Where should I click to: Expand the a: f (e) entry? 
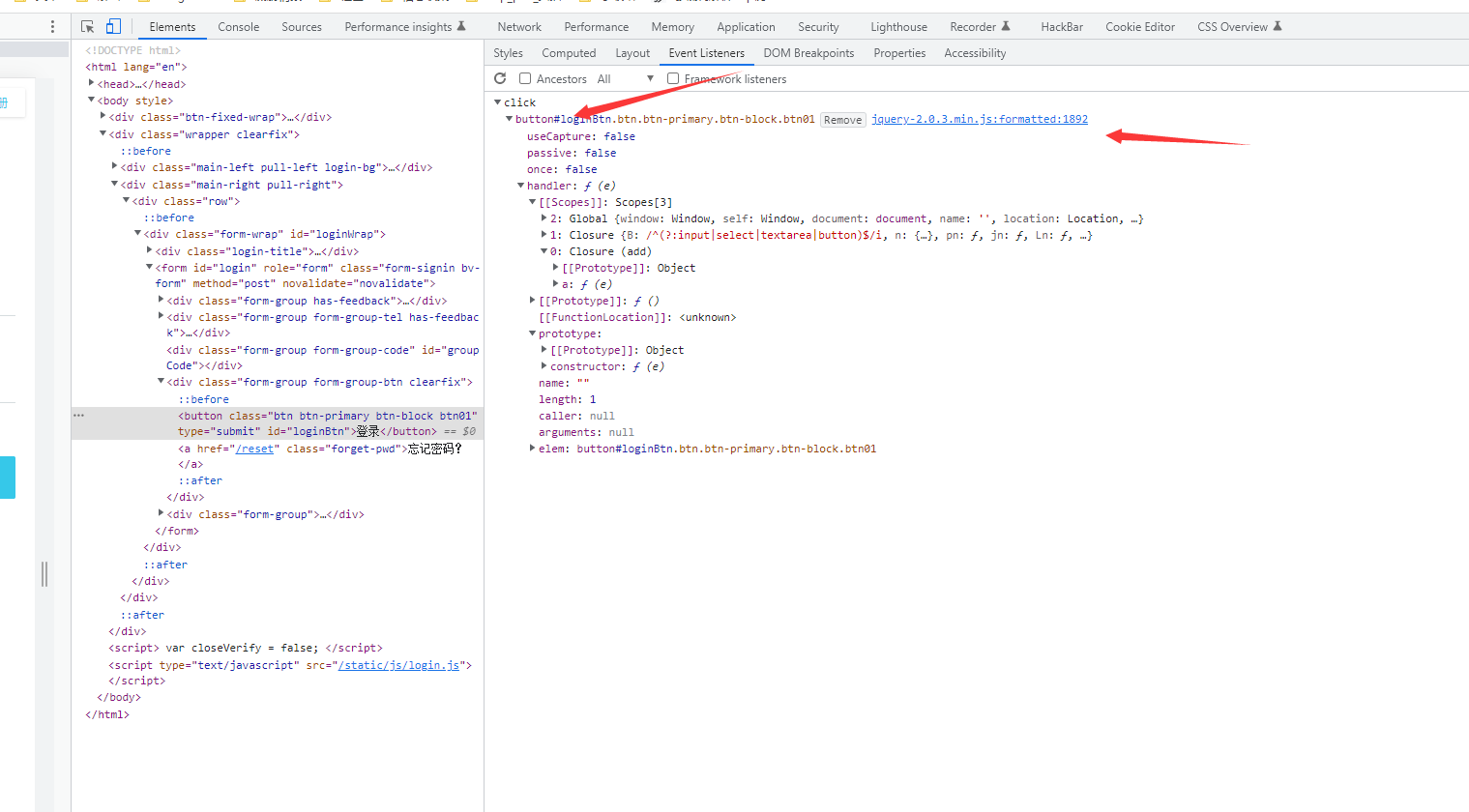coord(556,284)
